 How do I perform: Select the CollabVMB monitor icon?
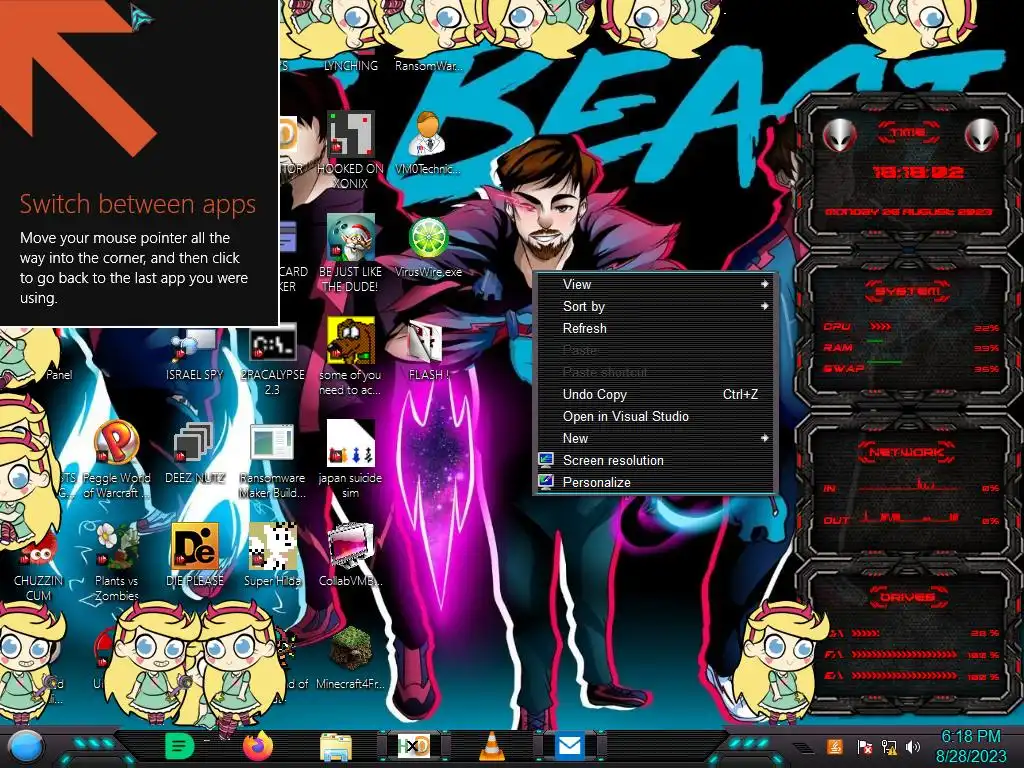click(351, 546)
